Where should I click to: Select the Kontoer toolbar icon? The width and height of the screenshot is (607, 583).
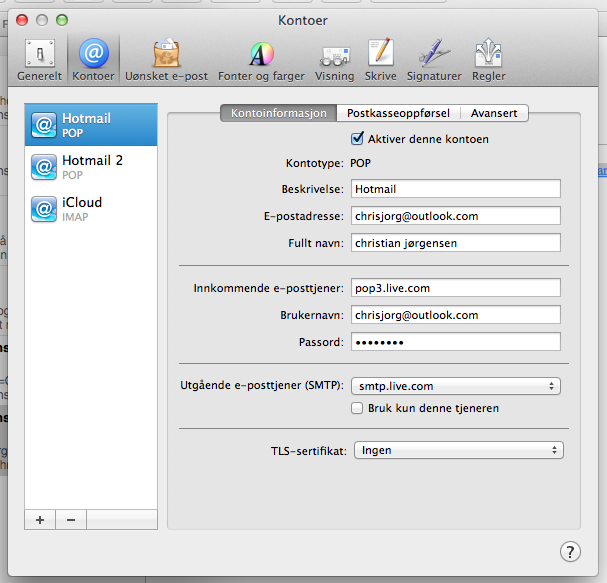(x=93, y=60)
